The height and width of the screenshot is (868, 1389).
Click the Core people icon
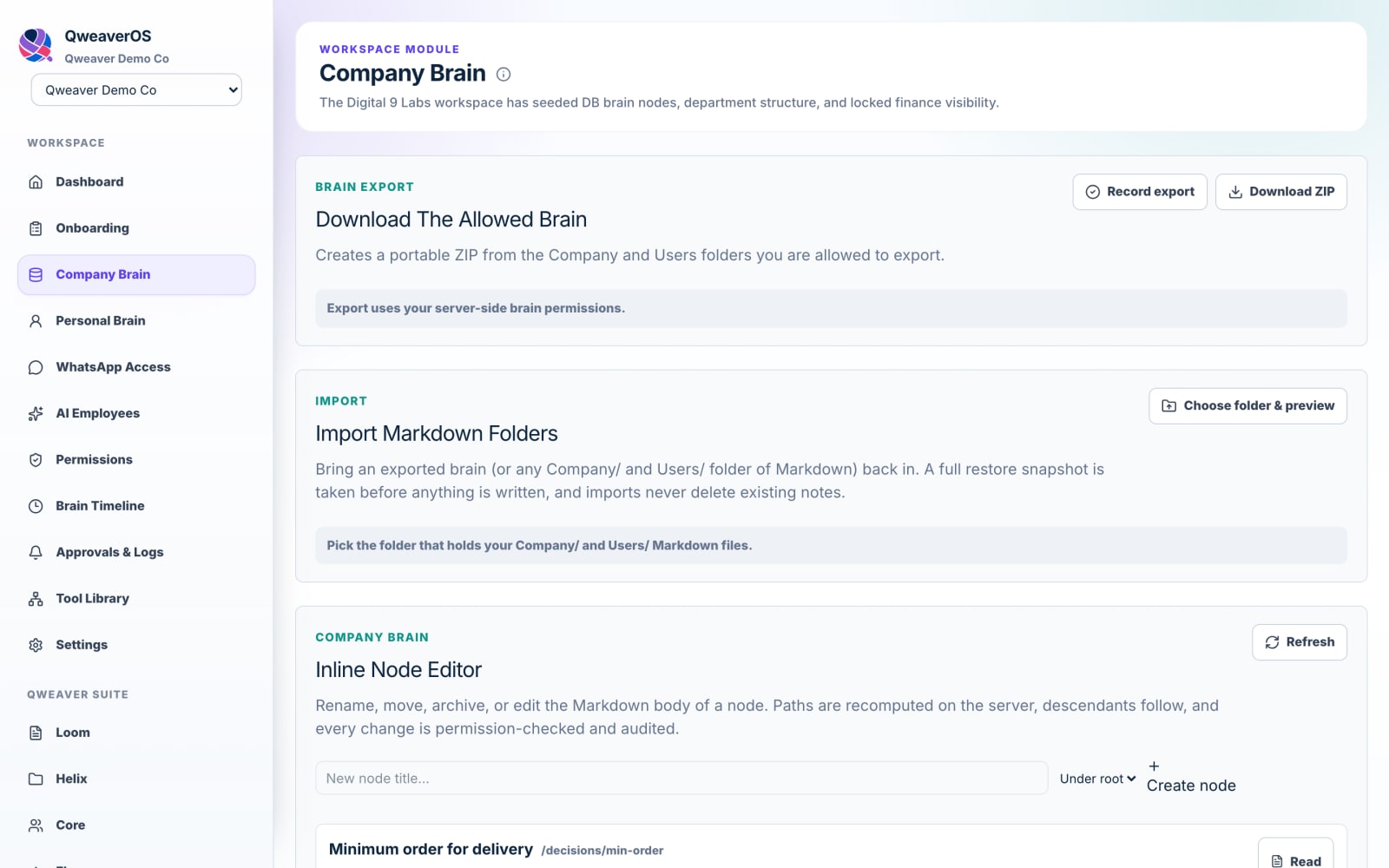coord(36,825)
